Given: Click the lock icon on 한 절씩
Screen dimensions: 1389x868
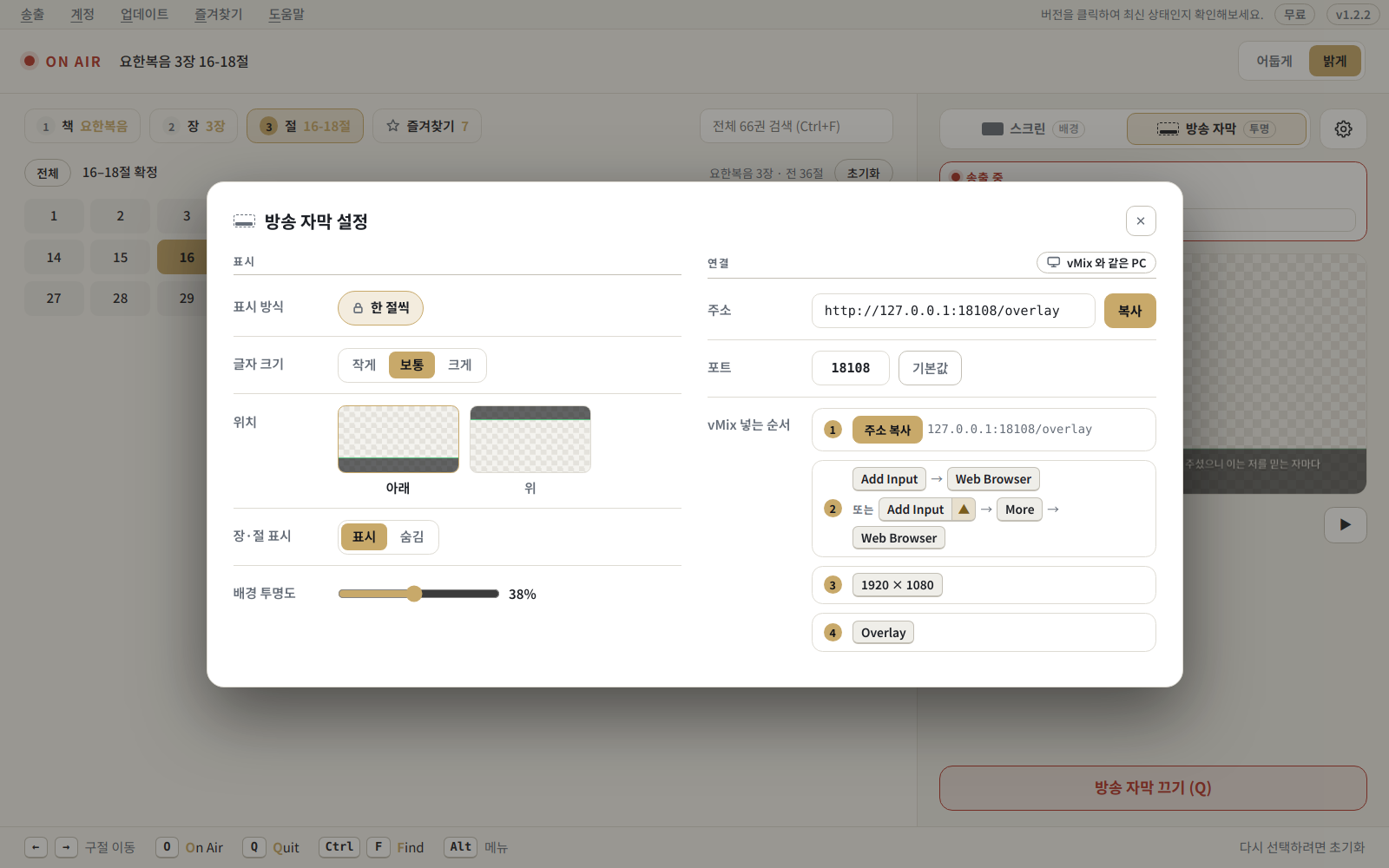Looking at the screenshot, I should (358, 308).
